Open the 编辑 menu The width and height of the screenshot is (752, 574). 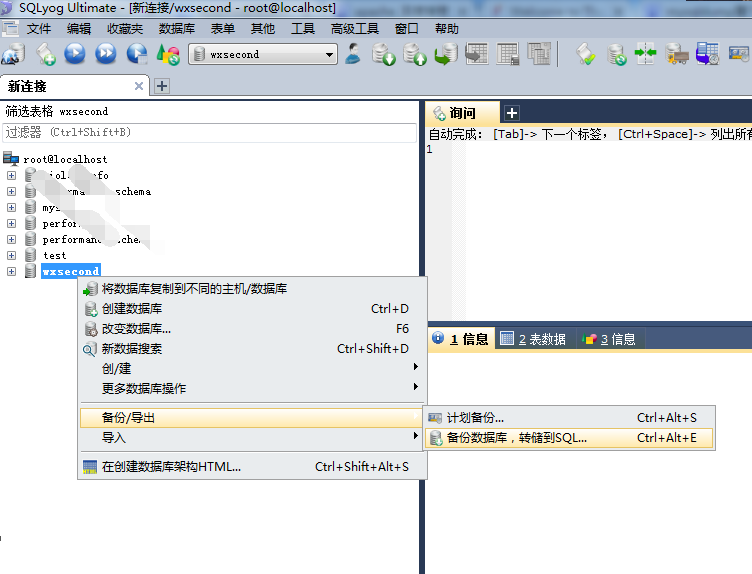(x=79, y=29)
